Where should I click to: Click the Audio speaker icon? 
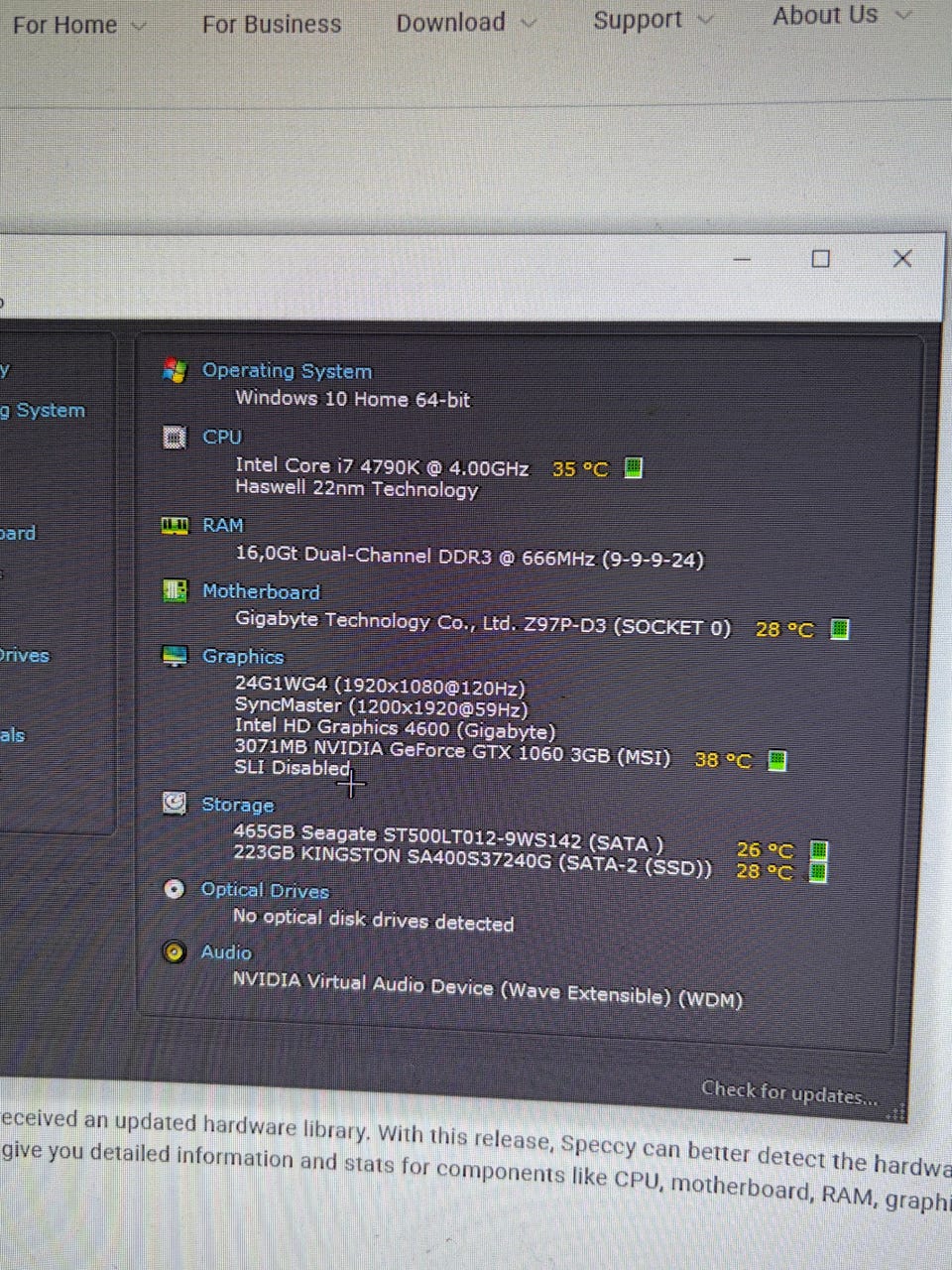[175, 952]
